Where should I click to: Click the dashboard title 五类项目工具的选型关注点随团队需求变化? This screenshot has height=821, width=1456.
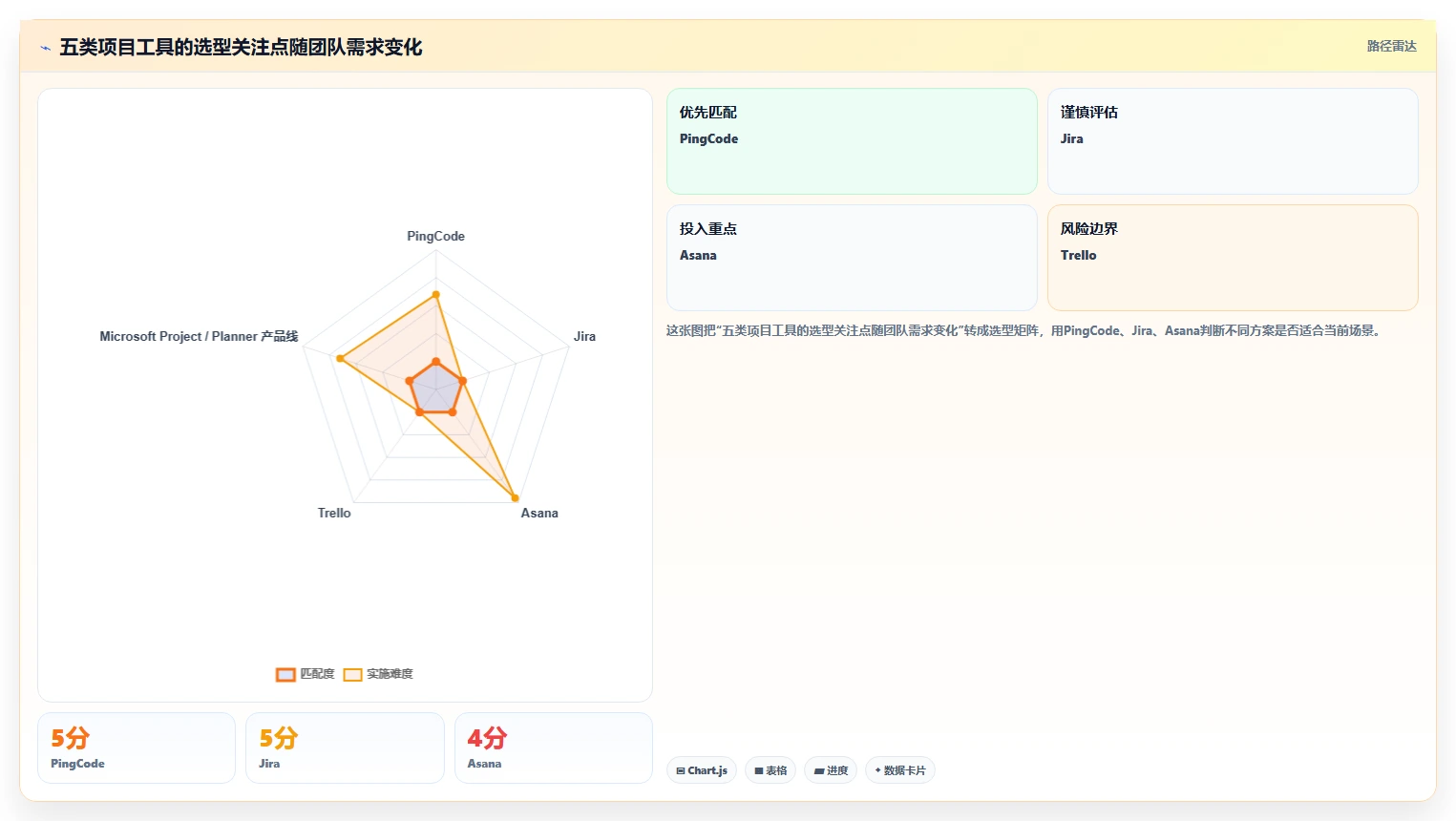coord(241,47)
